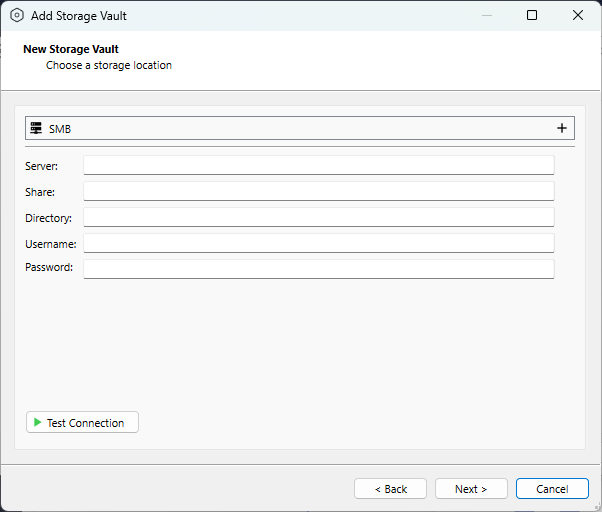
Task: Click into the Share text box
Action: [318, 191]
